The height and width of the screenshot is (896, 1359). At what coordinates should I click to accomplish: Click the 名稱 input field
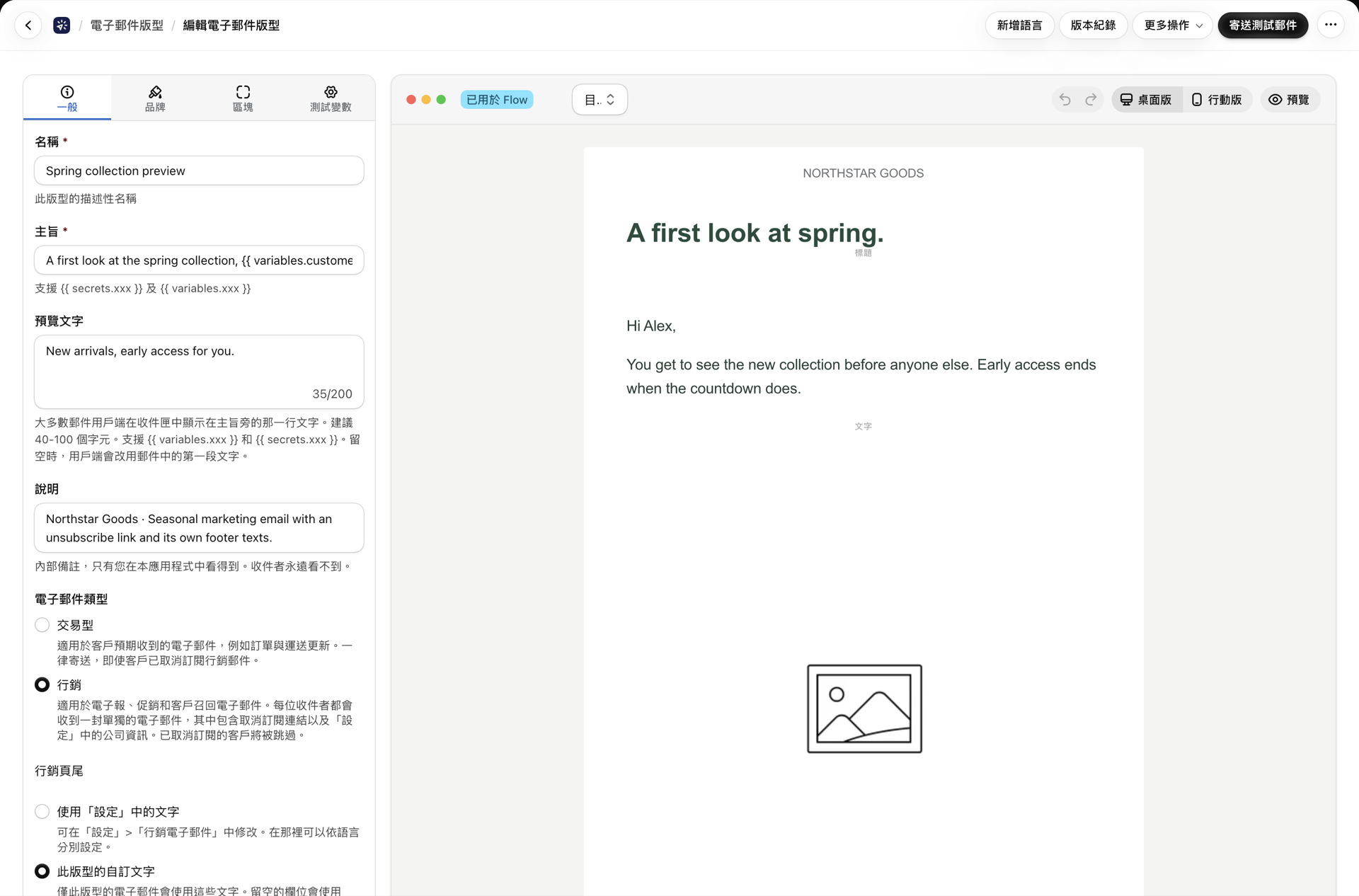199,171
